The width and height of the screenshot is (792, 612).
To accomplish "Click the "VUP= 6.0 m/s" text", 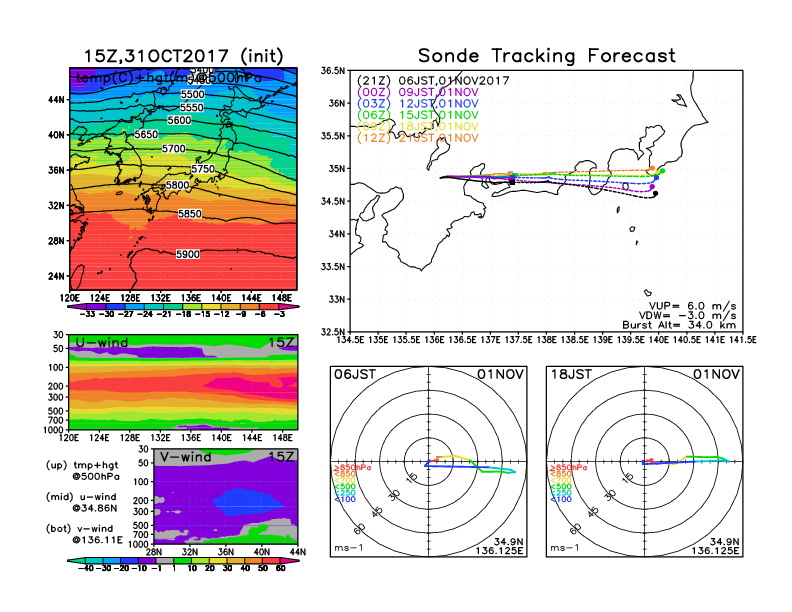I will (x=692, y=306).
